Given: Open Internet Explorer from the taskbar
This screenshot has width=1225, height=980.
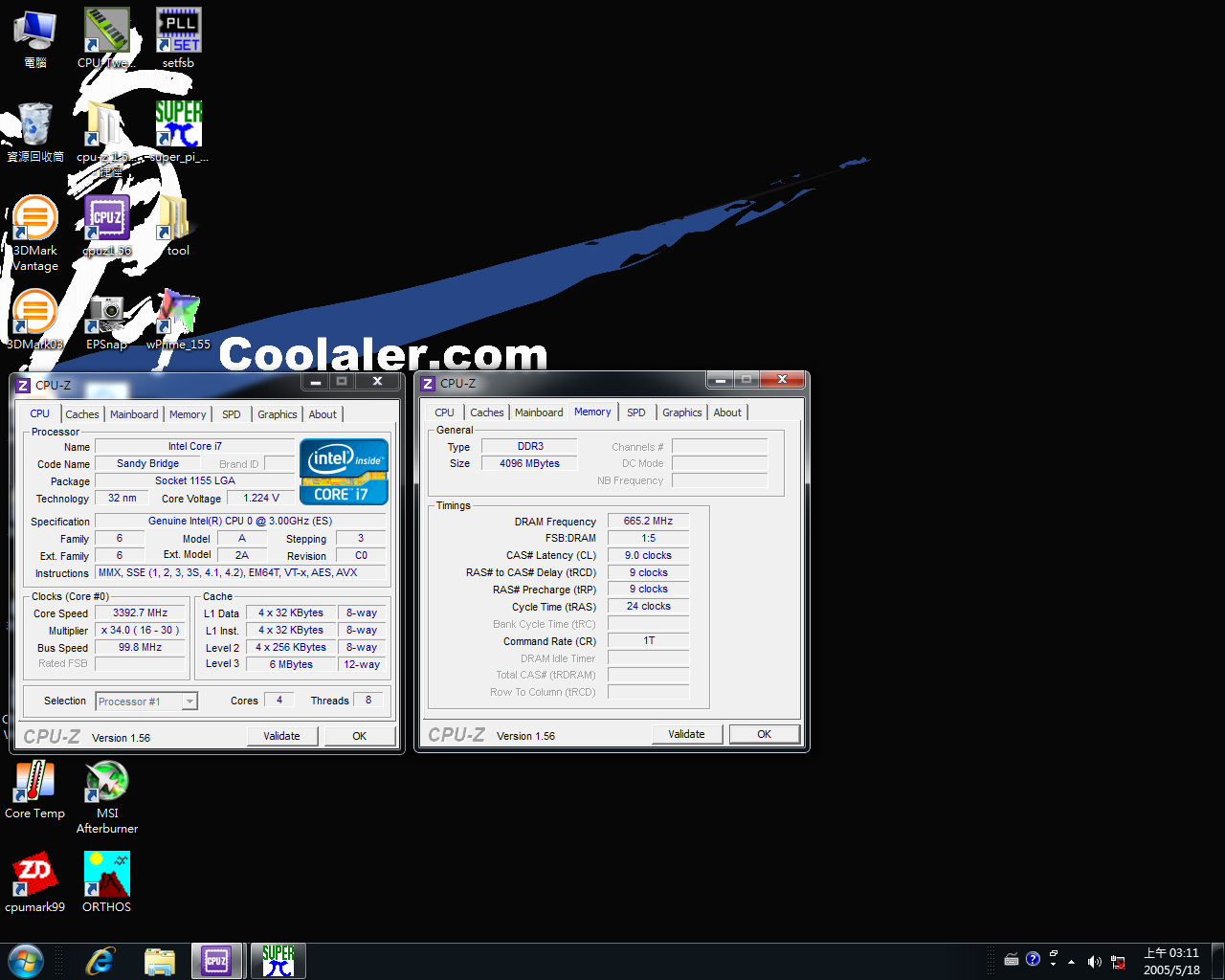Looking at the screenshot, I should pyautogui.click(x=100, y=961).
